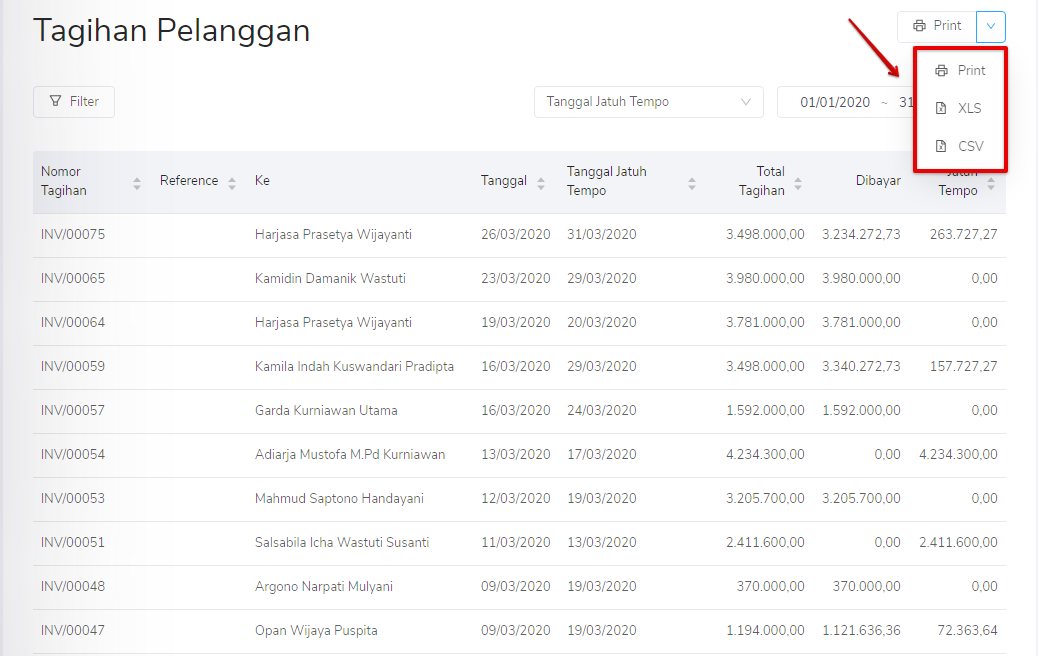Click the funnel icon on the Filter button
The height and width of the screenshot is (656, 1038).
pyautogui.click(x=54, y=101)
